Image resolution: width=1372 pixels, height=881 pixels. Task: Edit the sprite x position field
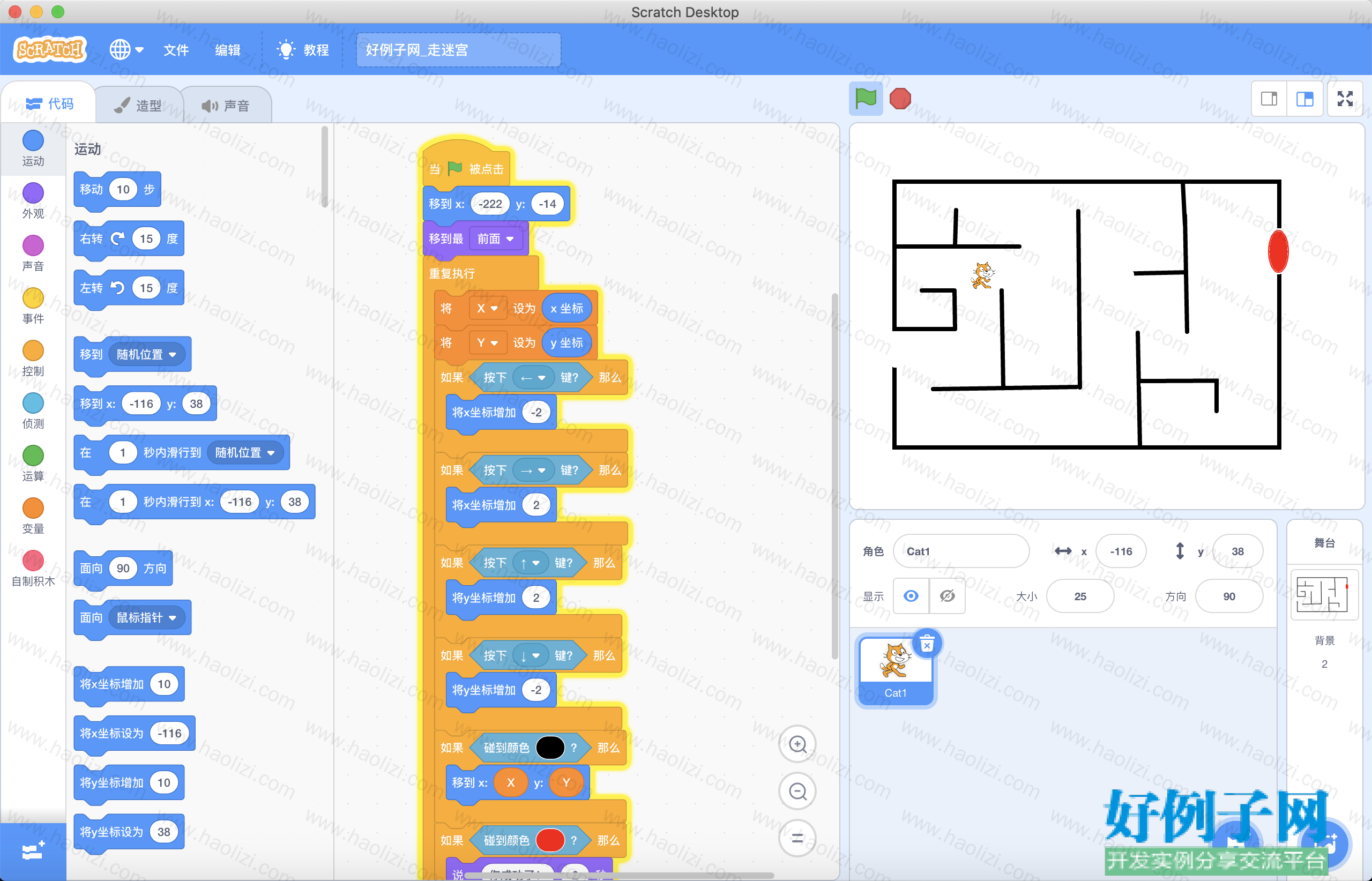coord(1121,551)
